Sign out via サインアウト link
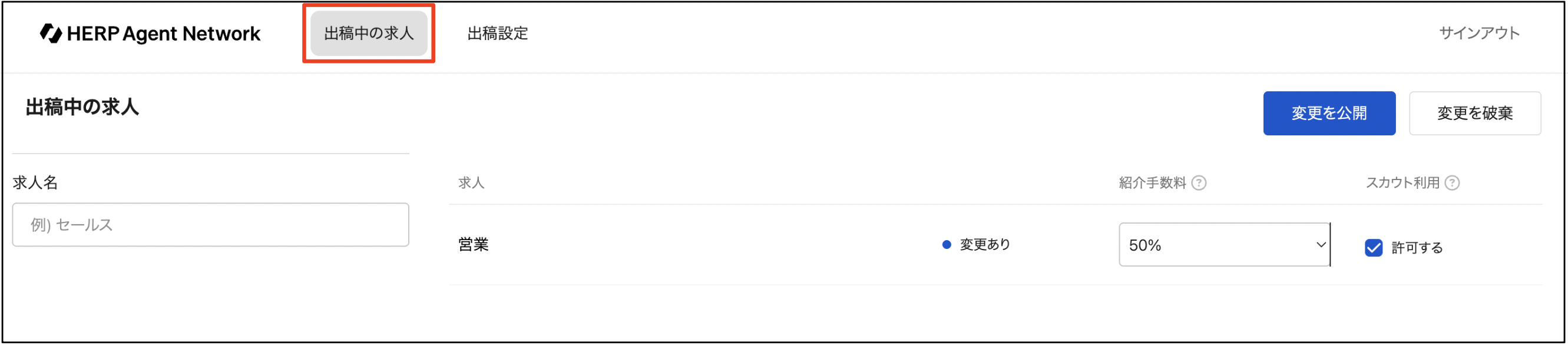The width and height of the screenshot is (1568, 346). [1479, 33]
